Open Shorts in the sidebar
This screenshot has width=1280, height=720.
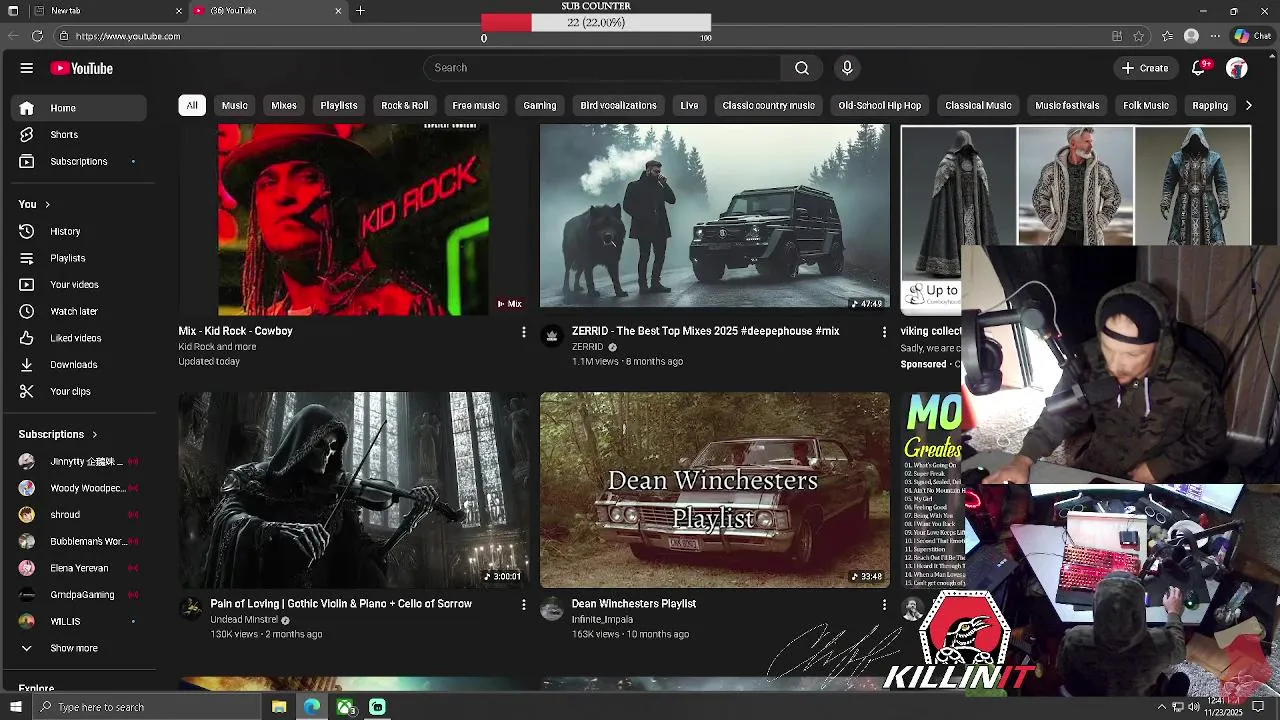(x=79, y=134)
